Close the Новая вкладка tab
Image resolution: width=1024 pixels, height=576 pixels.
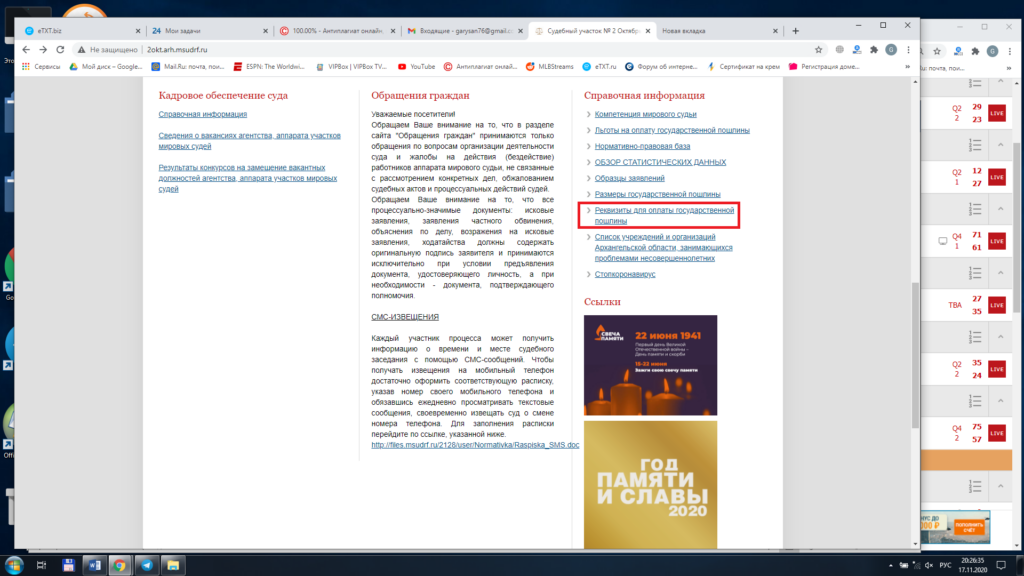[x=775, y=31]
